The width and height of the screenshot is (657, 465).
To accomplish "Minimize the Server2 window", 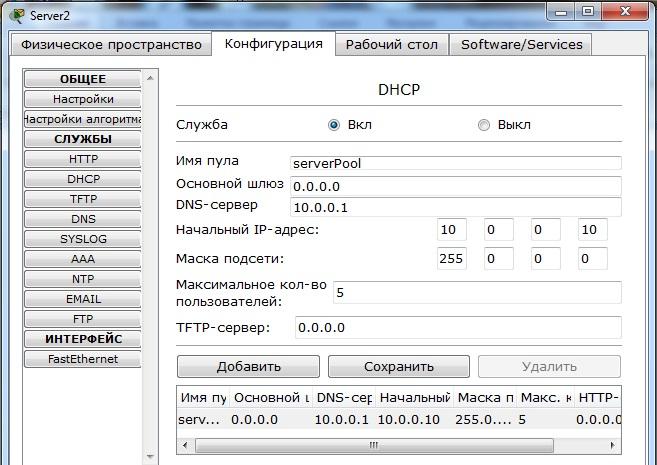I will [x=561, y=12].
